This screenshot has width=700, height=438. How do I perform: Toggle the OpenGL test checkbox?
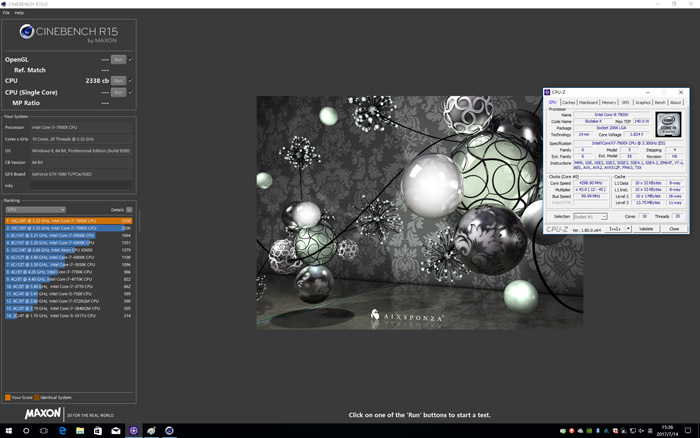[131, 59]
